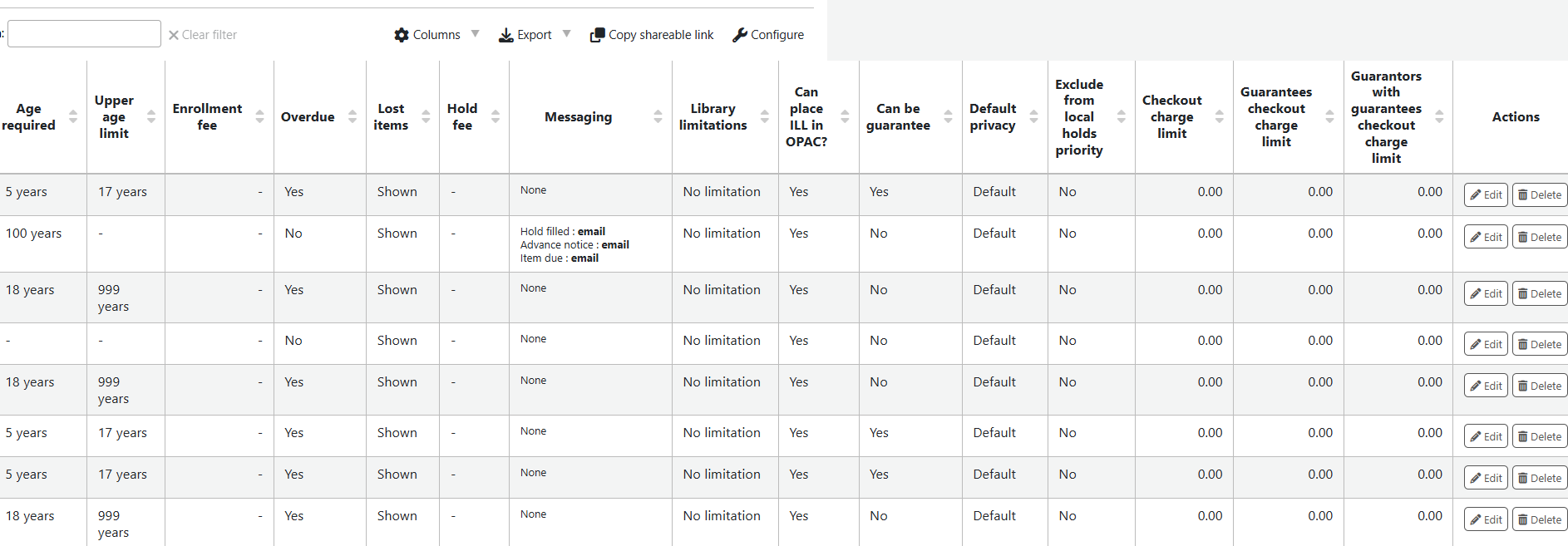Click the Columns gear icon
This screenshot has width=1568, height=546.
[x=402, y=35]
